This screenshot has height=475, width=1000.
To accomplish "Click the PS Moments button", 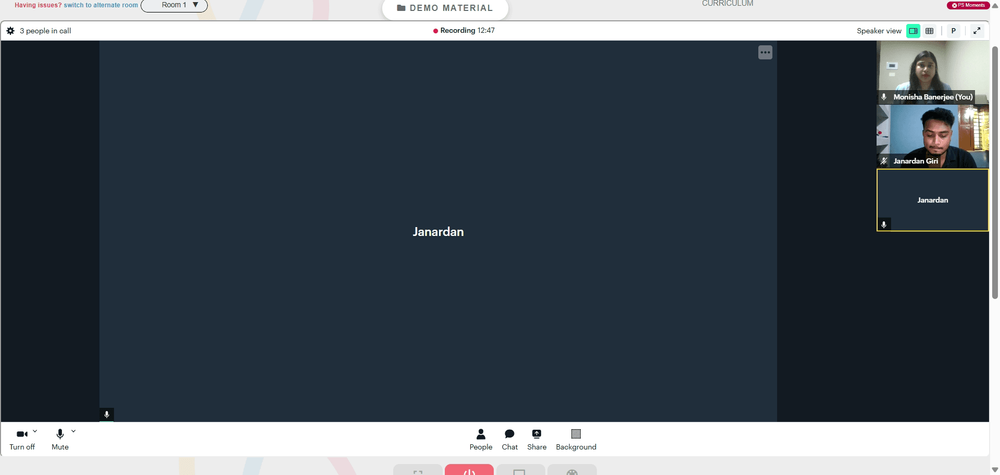I will point(968,5).
